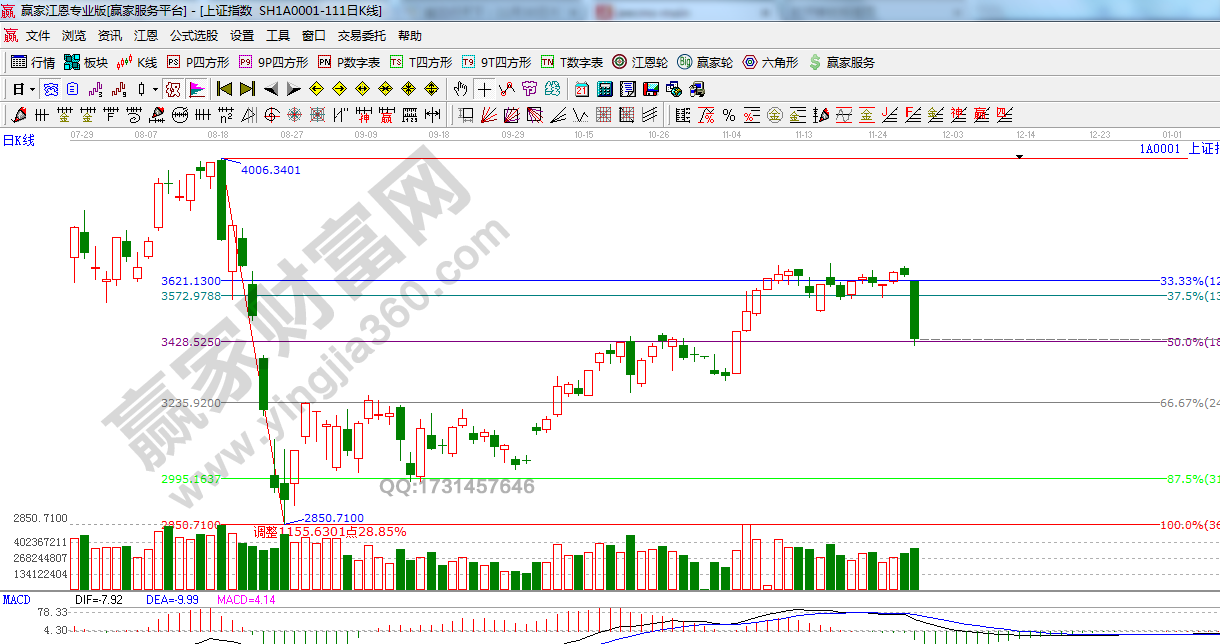Expand the 日 period dropdown arrow

pyautogui.click(x=32, y=89)
